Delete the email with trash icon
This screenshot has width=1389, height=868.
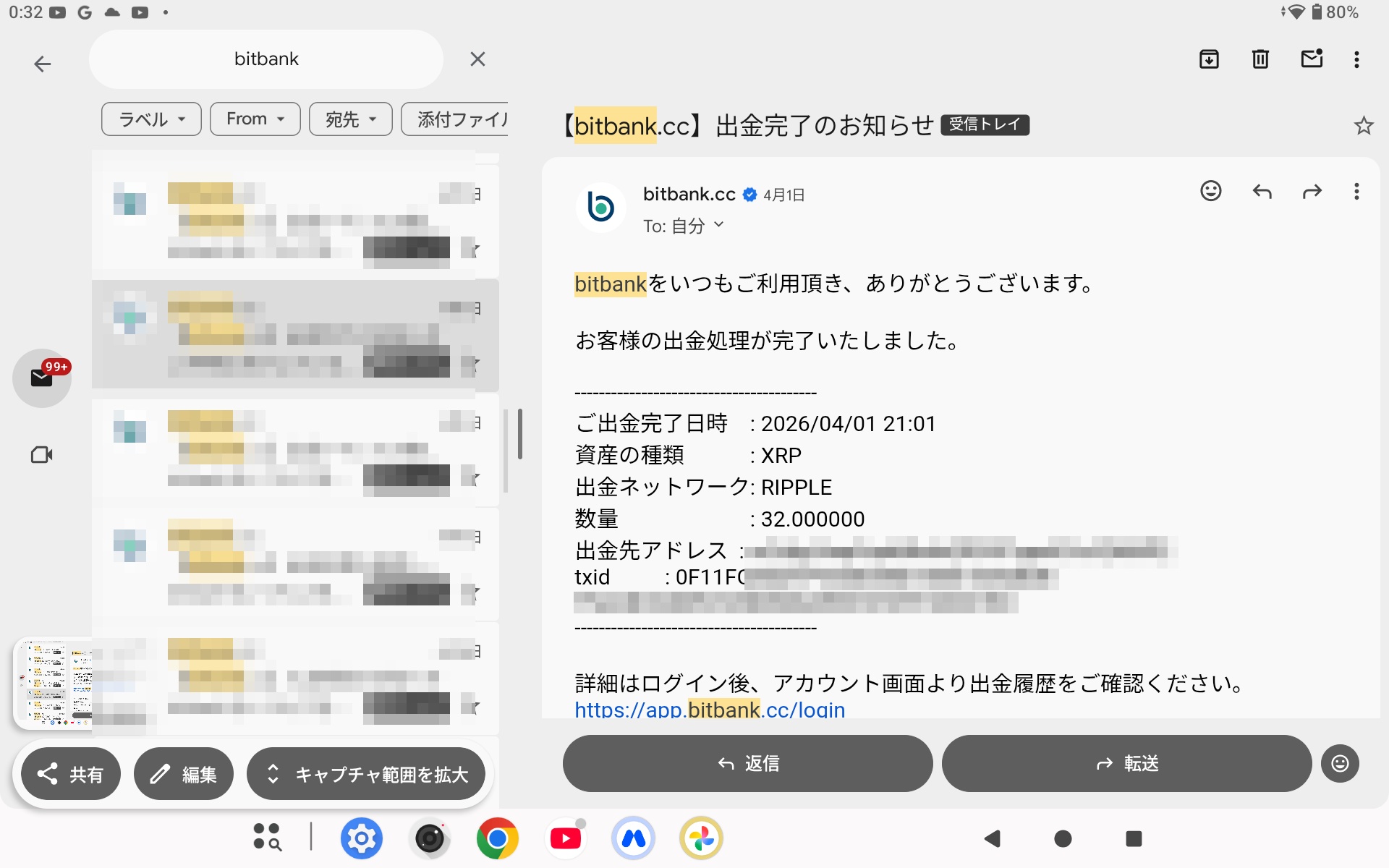(1260, 59)
